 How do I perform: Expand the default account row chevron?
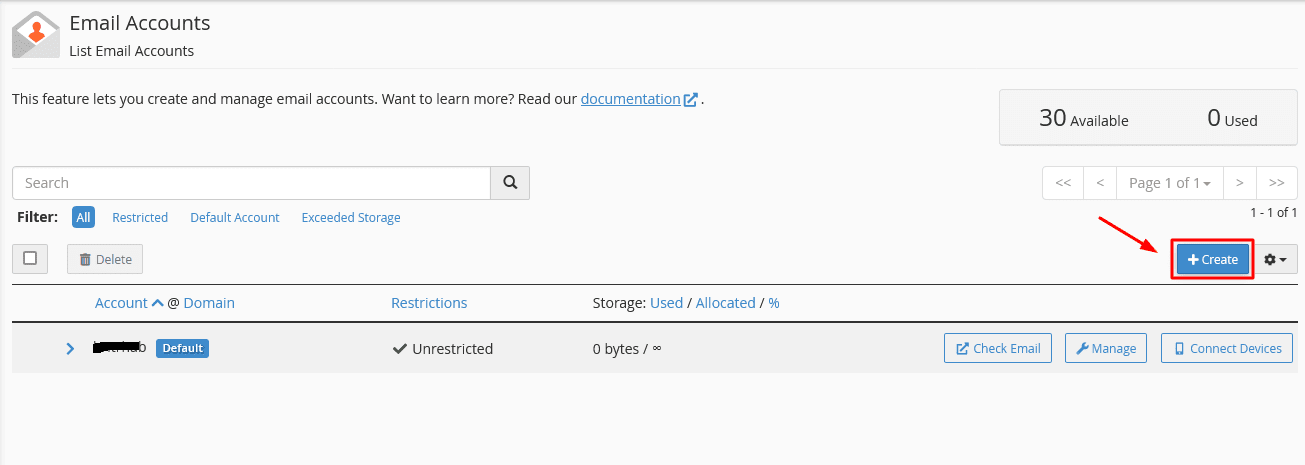pyautogui.click(x=70, y=348)
